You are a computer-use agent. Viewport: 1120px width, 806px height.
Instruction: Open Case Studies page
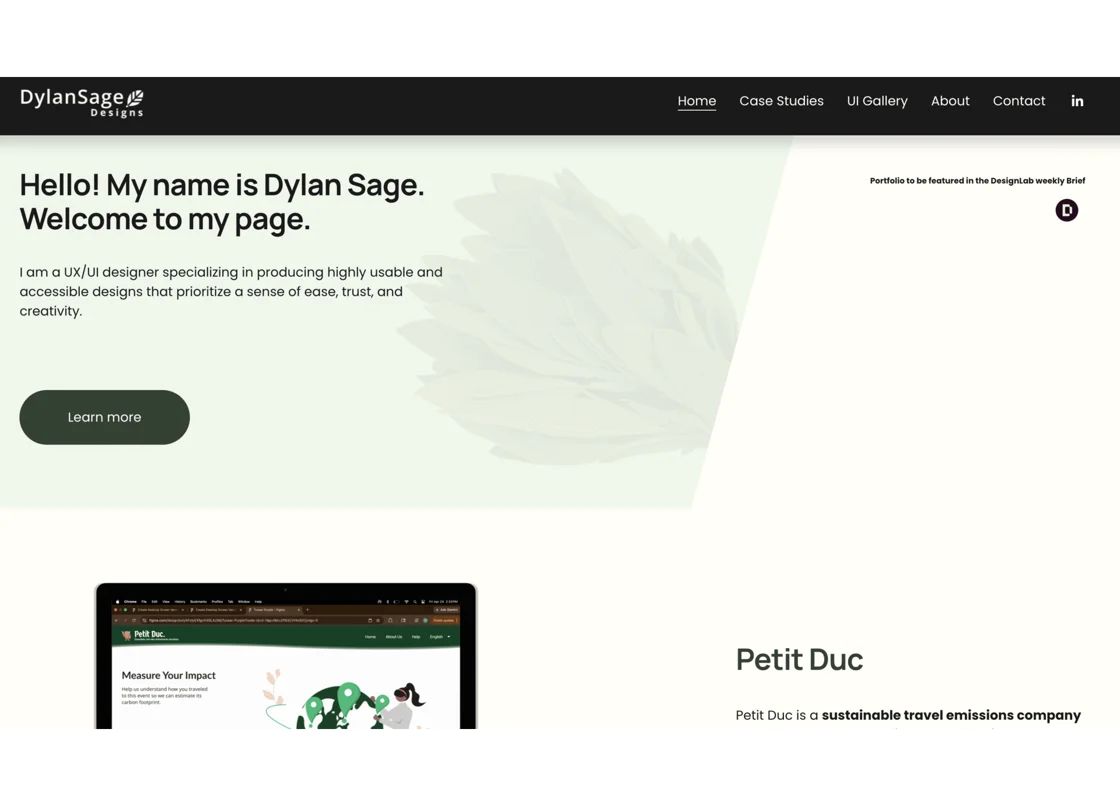tap(781, 101)
